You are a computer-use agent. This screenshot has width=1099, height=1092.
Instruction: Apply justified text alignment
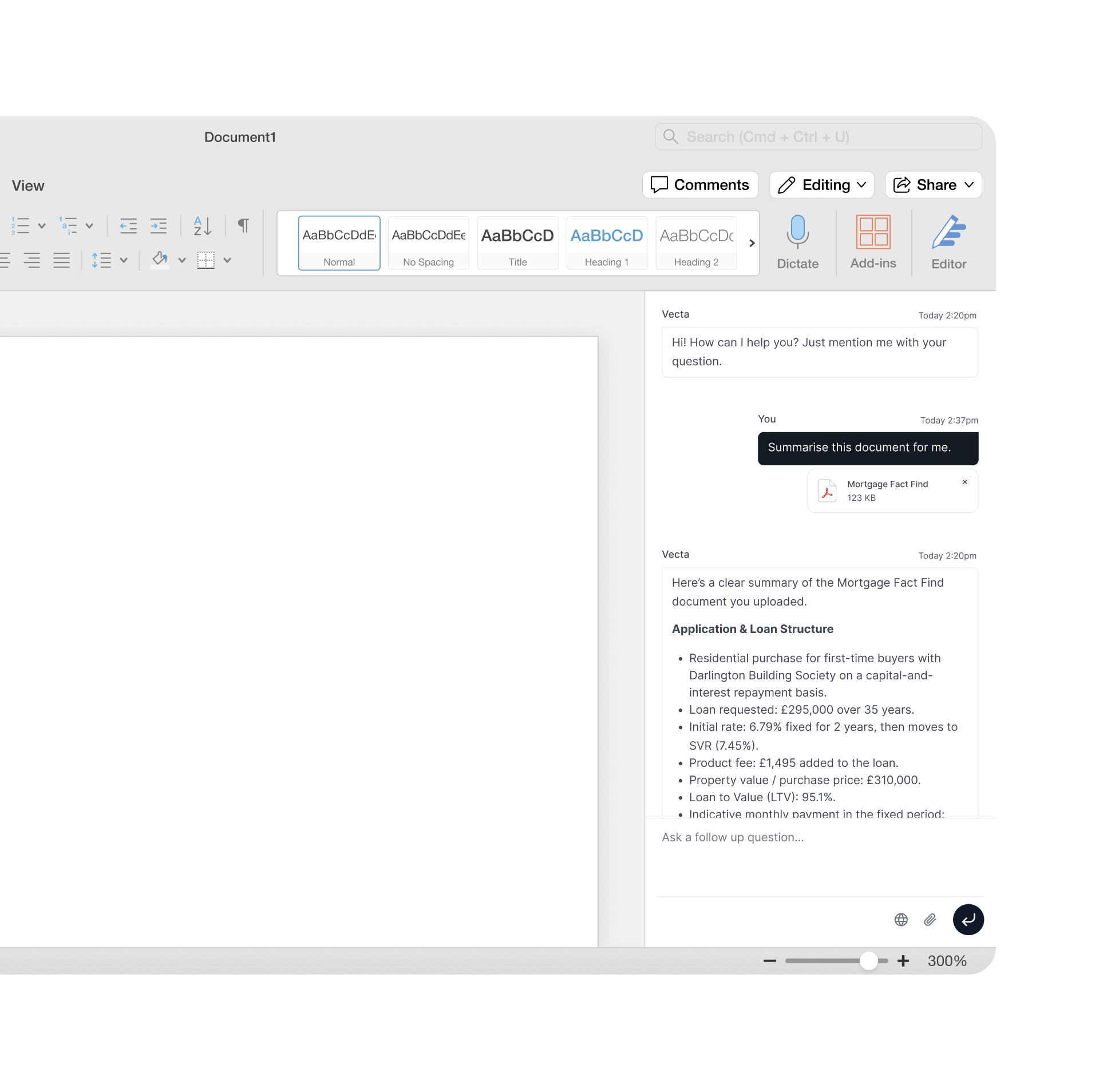(61, 260)
